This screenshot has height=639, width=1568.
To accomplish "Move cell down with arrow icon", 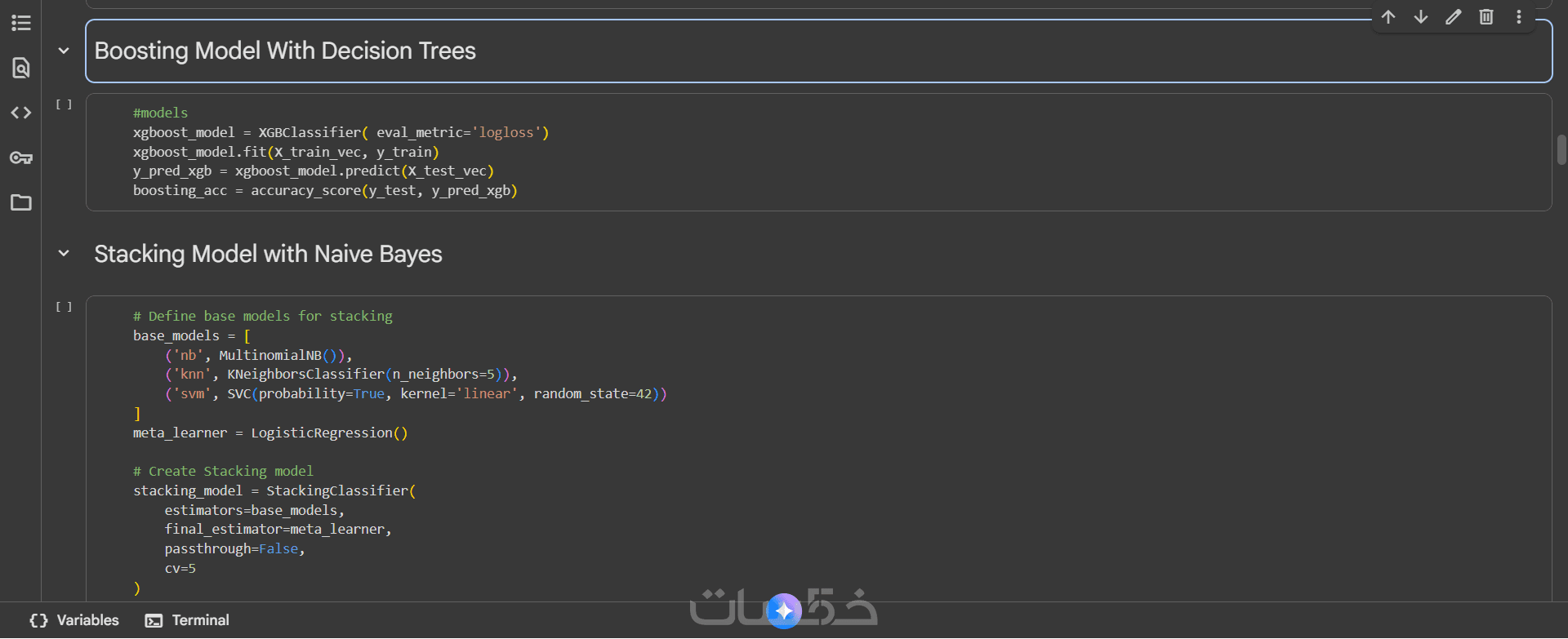I will 1421,17.
